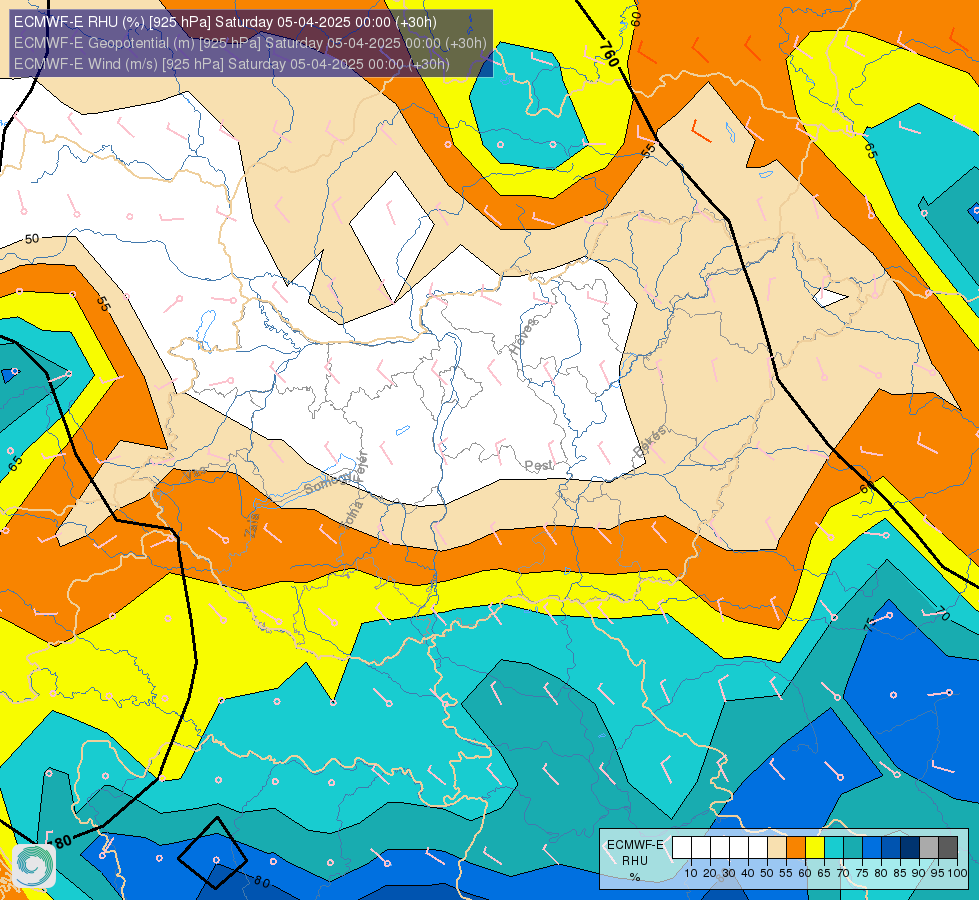Click the legend tick label 95
Screen dimensions: 979x900
click(938, 873)
